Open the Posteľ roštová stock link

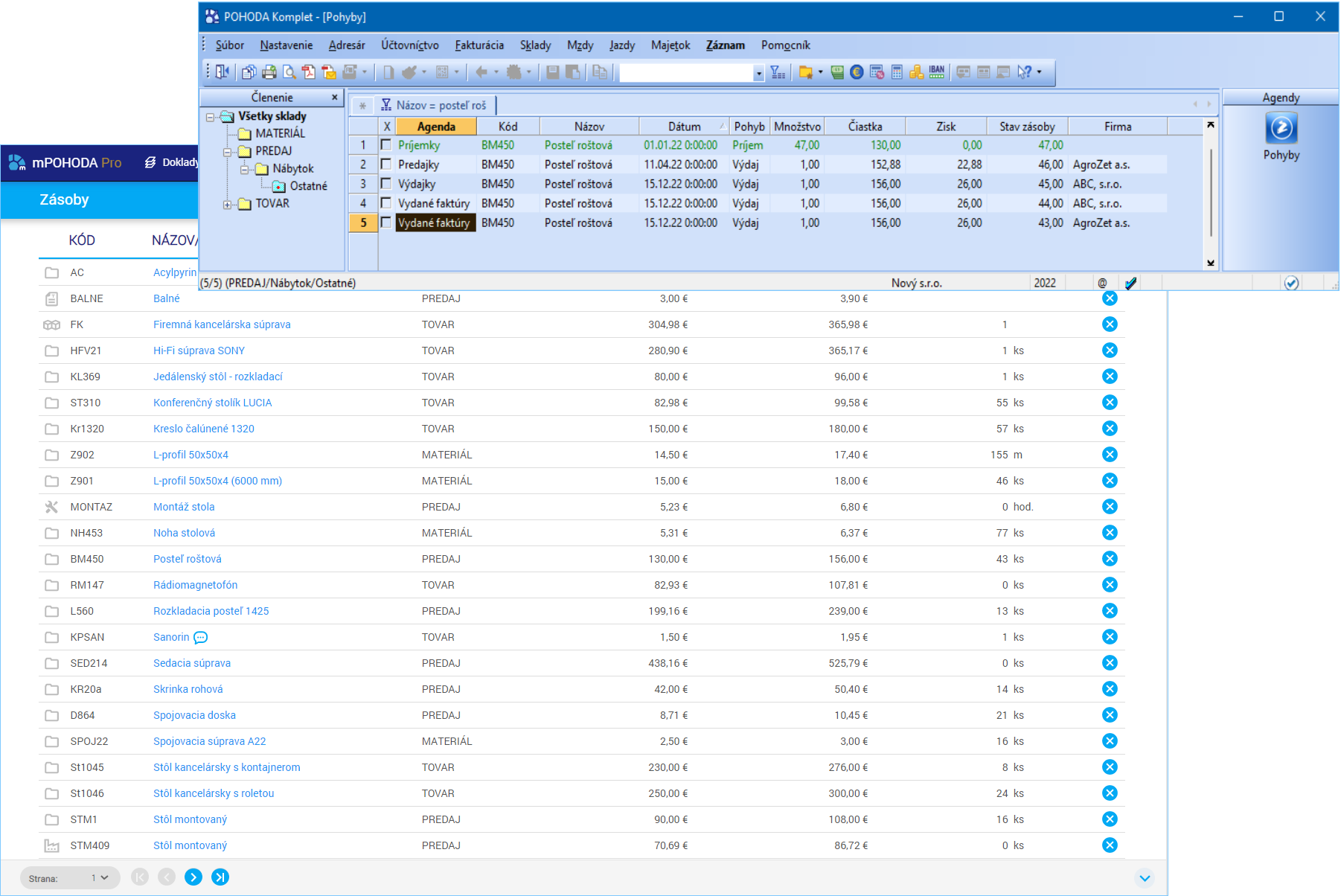pyautogui.click(x=188, y=559)
